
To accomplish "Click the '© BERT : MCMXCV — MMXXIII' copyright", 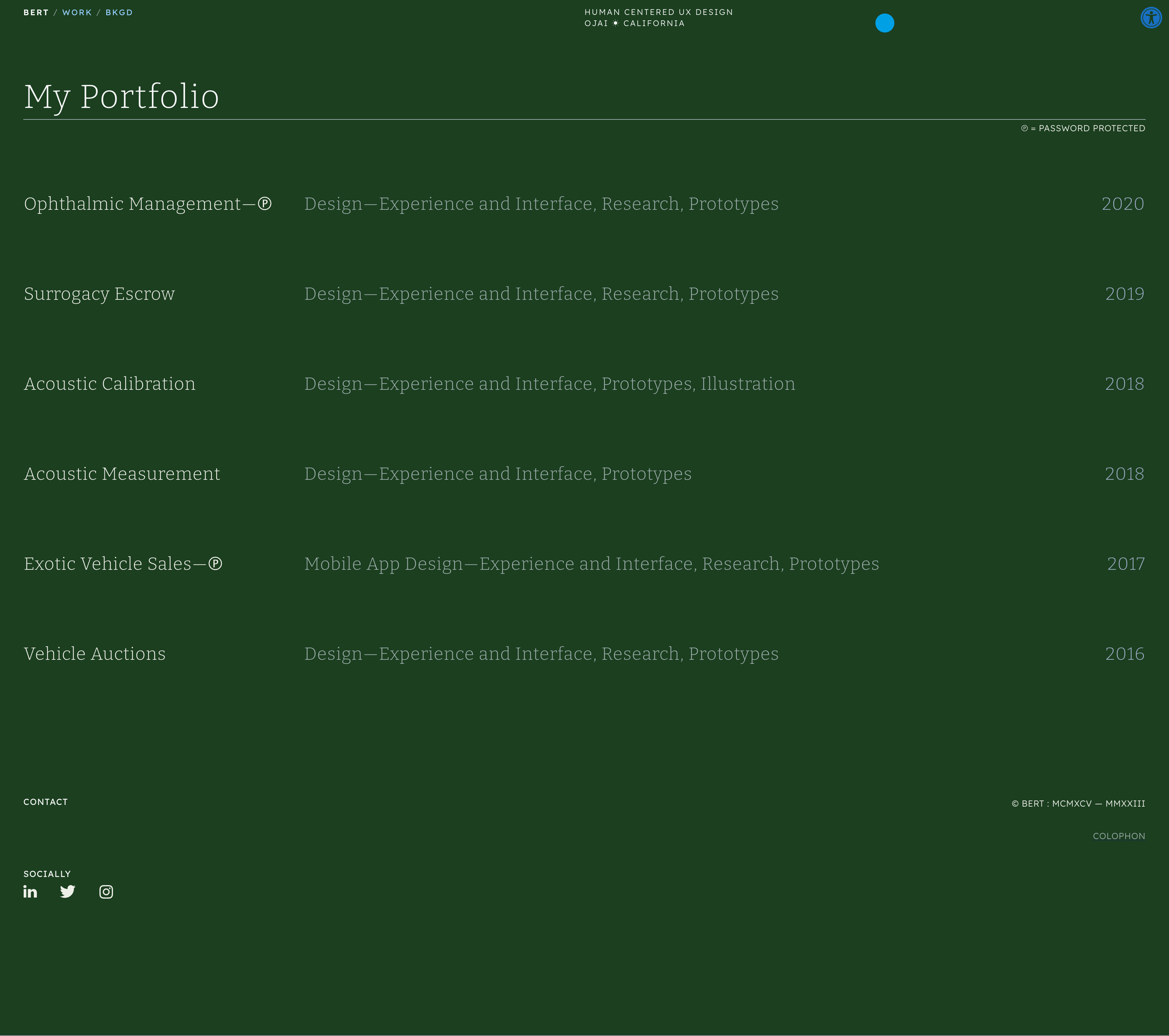I will coord(1078,803).
